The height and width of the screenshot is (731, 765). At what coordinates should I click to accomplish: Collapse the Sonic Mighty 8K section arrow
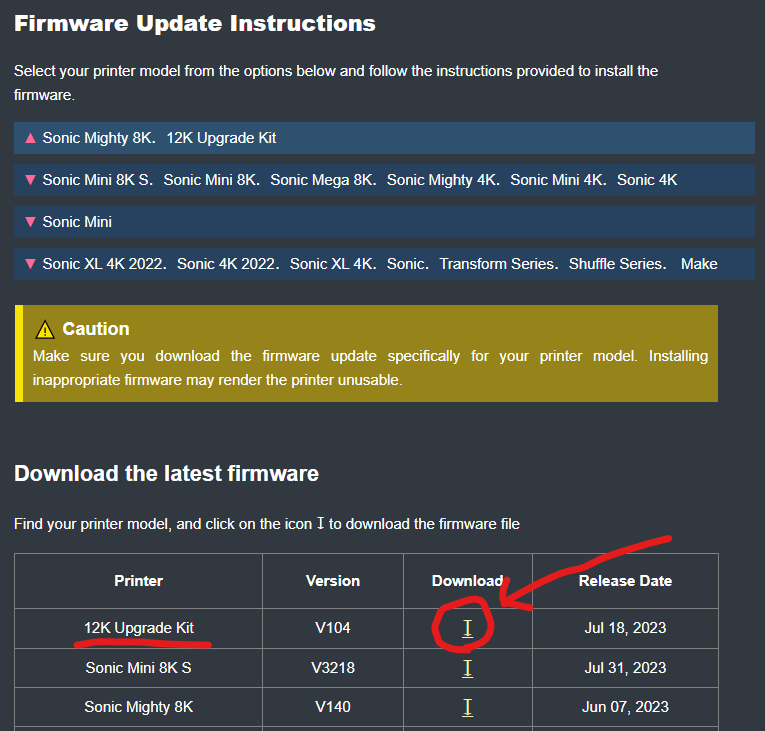pos(30,138)
